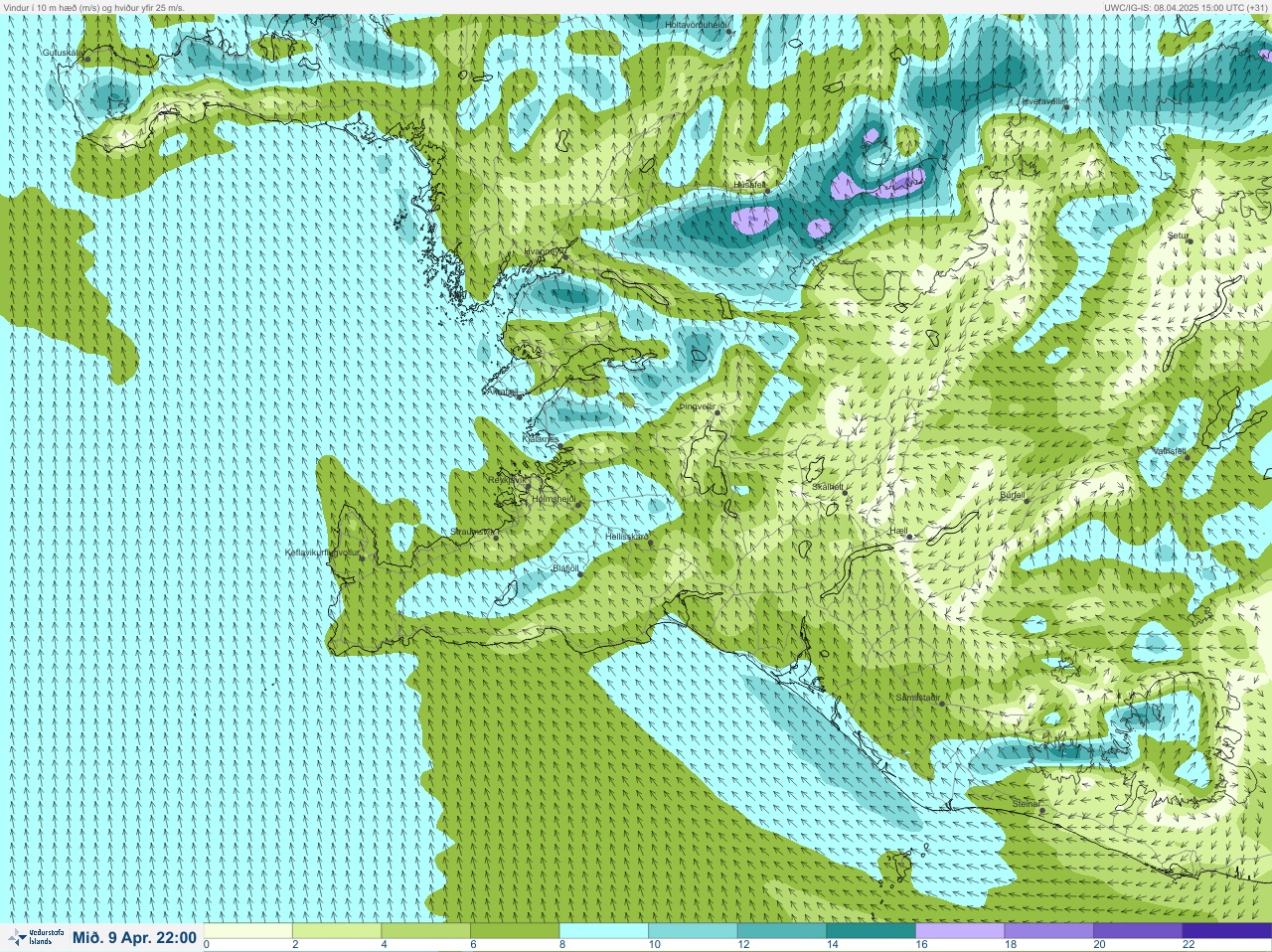Image resolution: width=1272 pixels, height=952 pixels.
Task: Click the Bláfjöll station label
Action: (x=565, y=569)
